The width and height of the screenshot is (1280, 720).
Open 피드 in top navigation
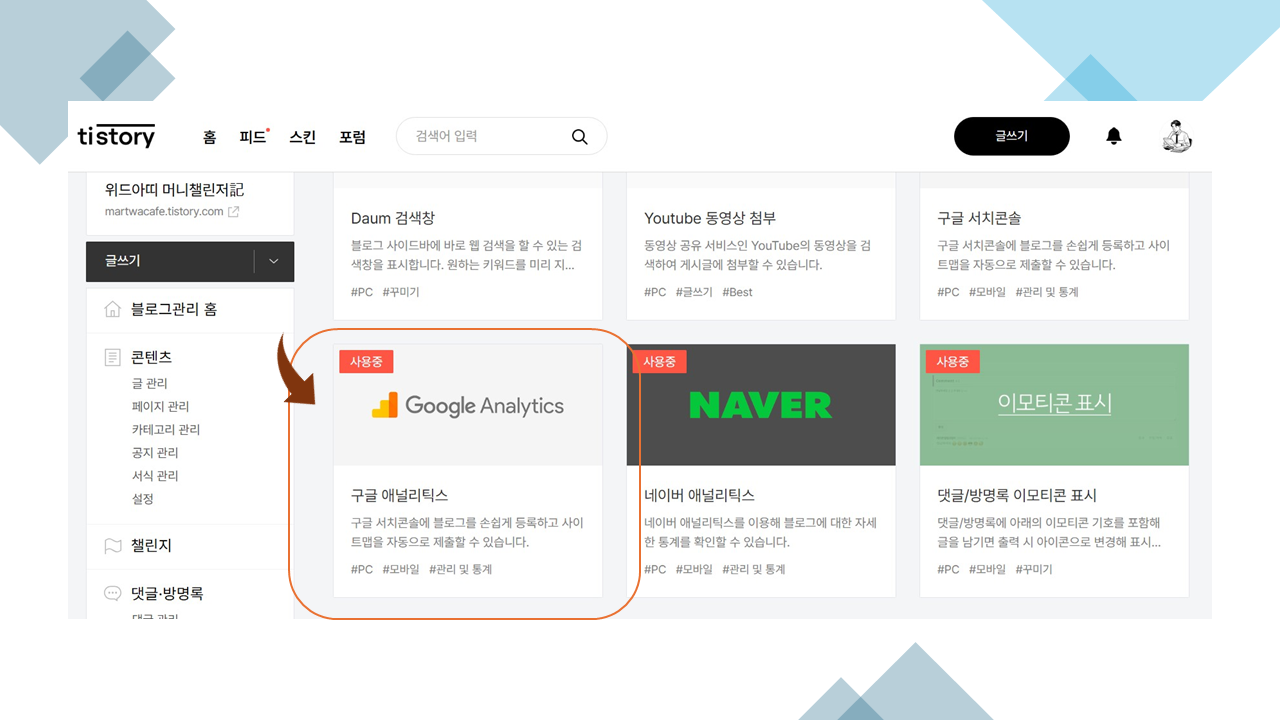[253, 137]
